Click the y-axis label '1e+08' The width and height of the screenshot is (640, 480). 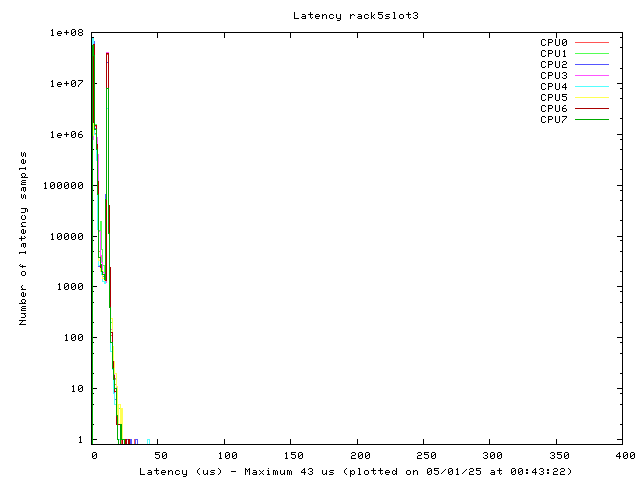coord(67,33)
